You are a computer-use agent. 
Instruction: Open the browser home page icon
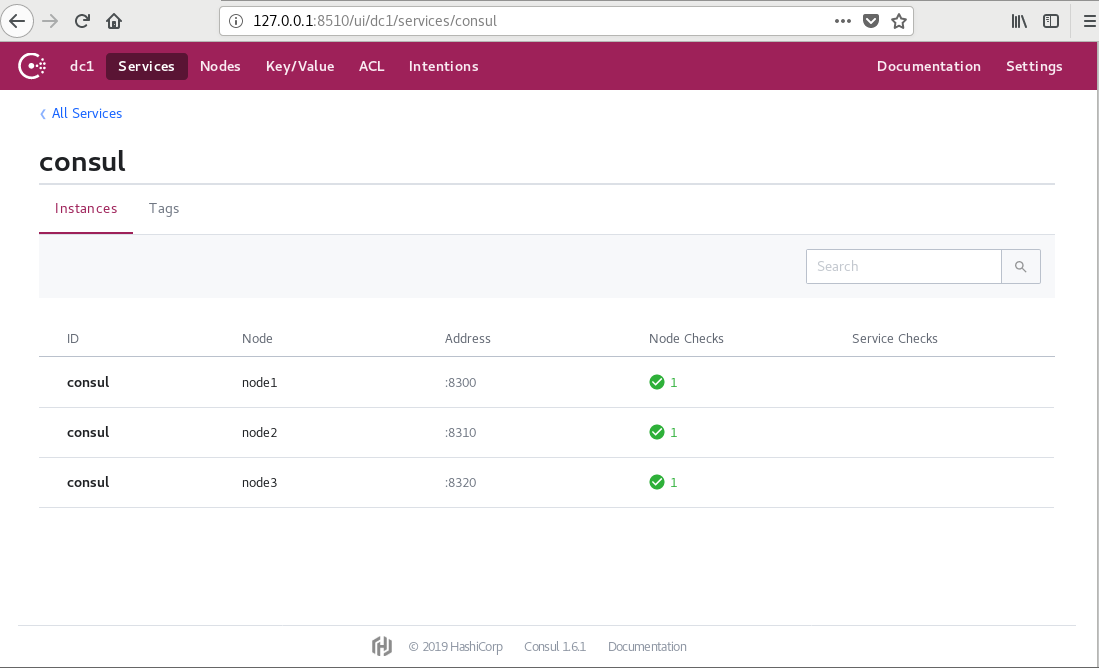[114, 21]
